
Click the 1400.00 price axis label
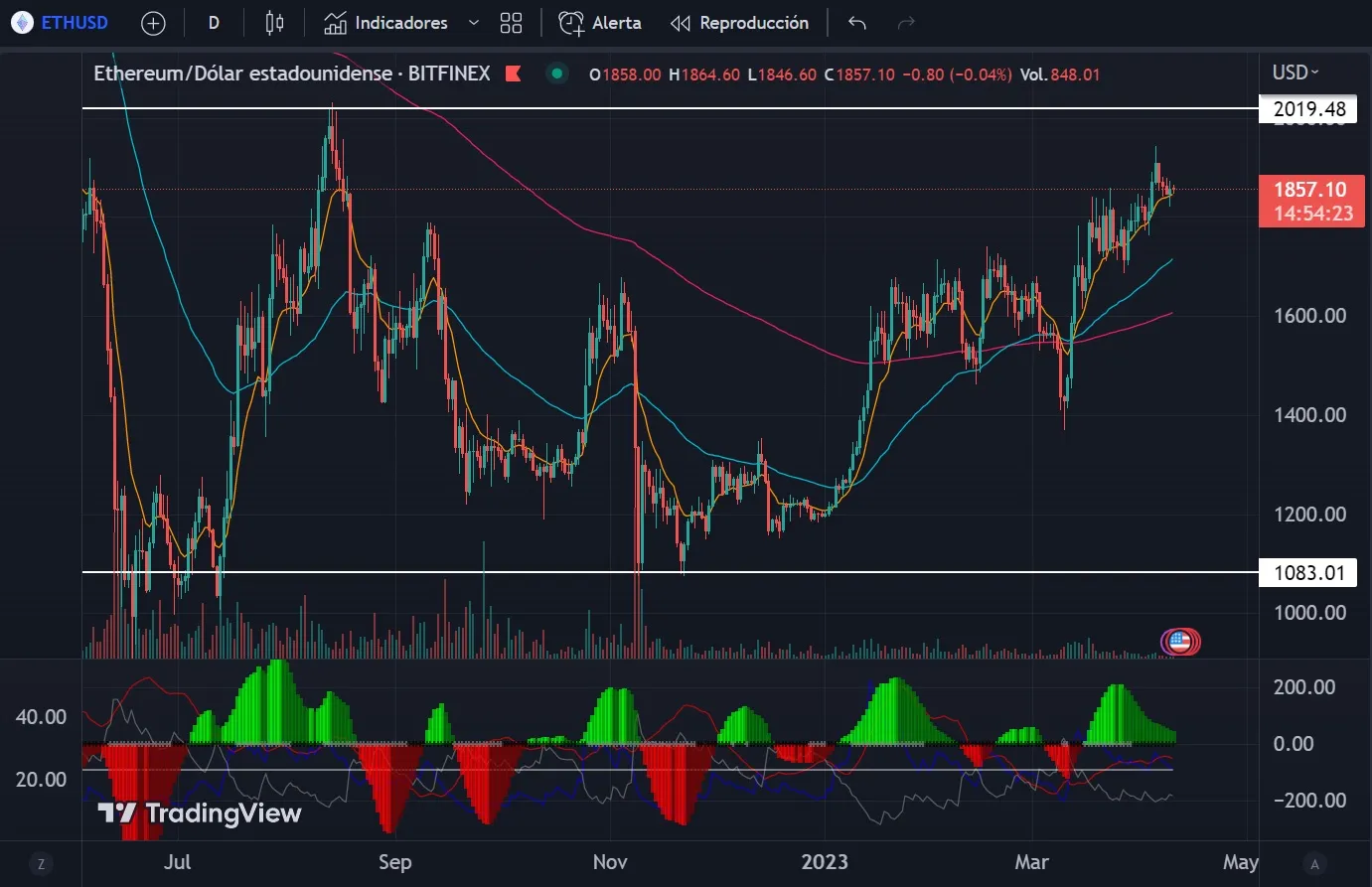click(x=1310, y=415)
